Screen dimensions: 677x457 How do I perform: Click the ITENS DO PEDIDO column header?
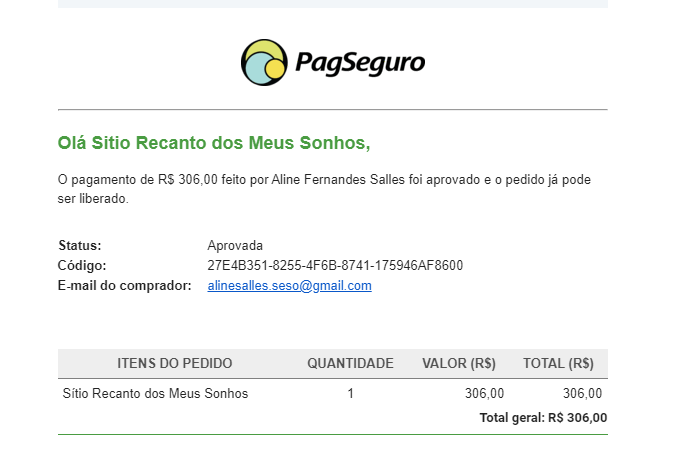tap(175, 363)
